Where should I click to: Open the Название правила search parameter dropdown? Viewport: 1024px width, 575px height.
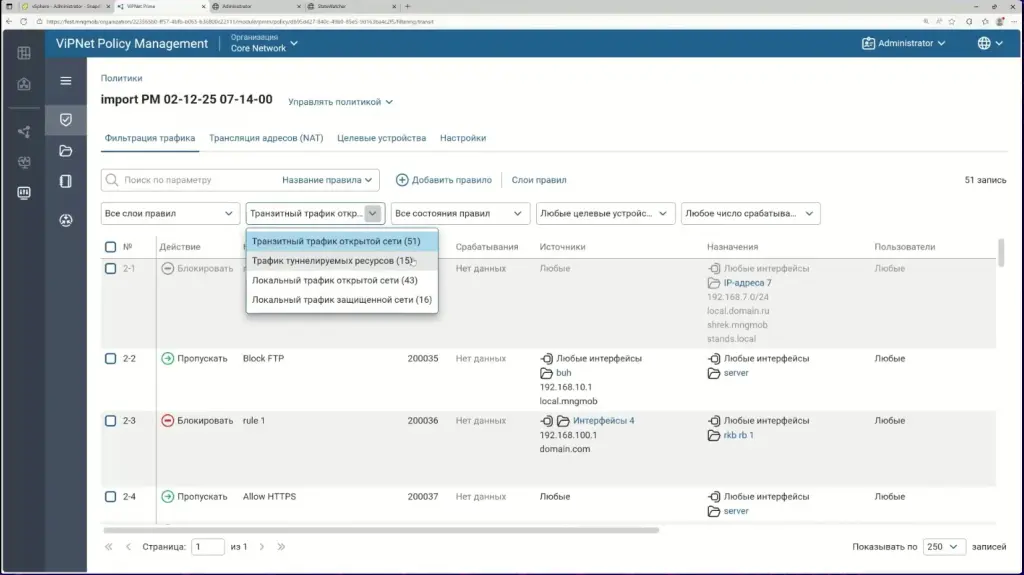pyautogui.click(x=327, y=180)
